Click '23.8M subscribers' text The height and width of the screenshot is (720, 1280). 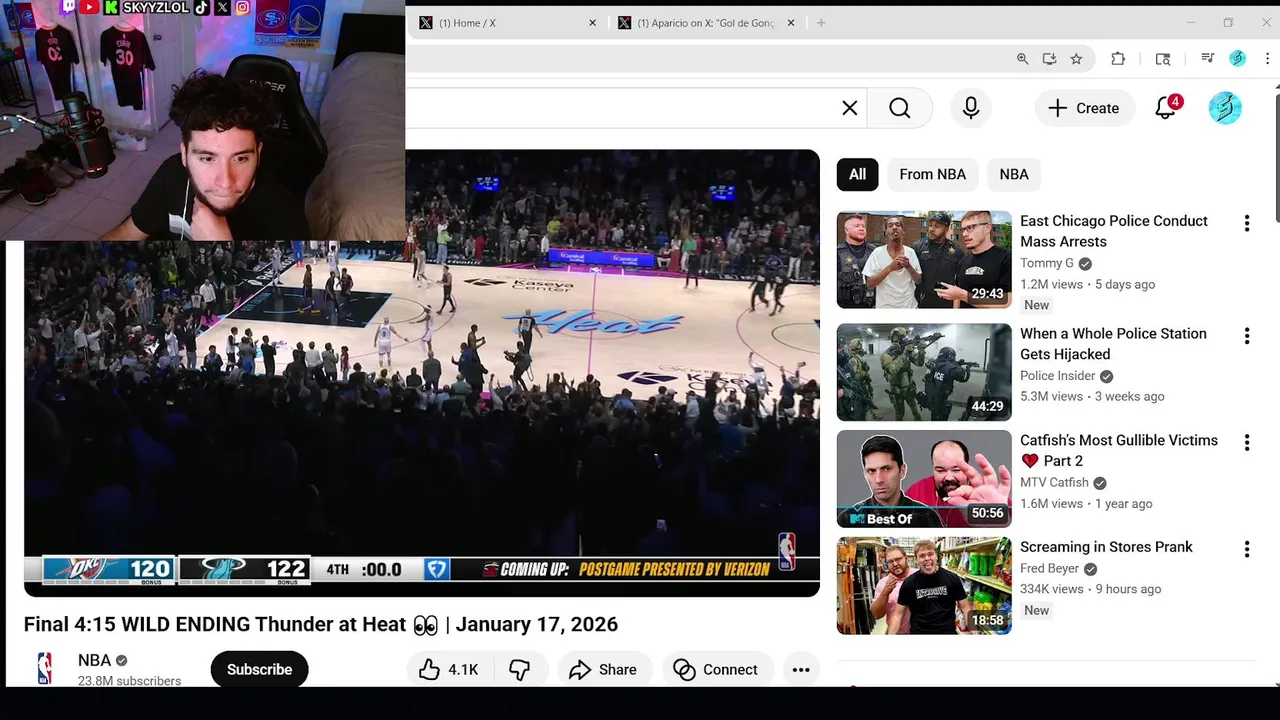click(130, 681)
